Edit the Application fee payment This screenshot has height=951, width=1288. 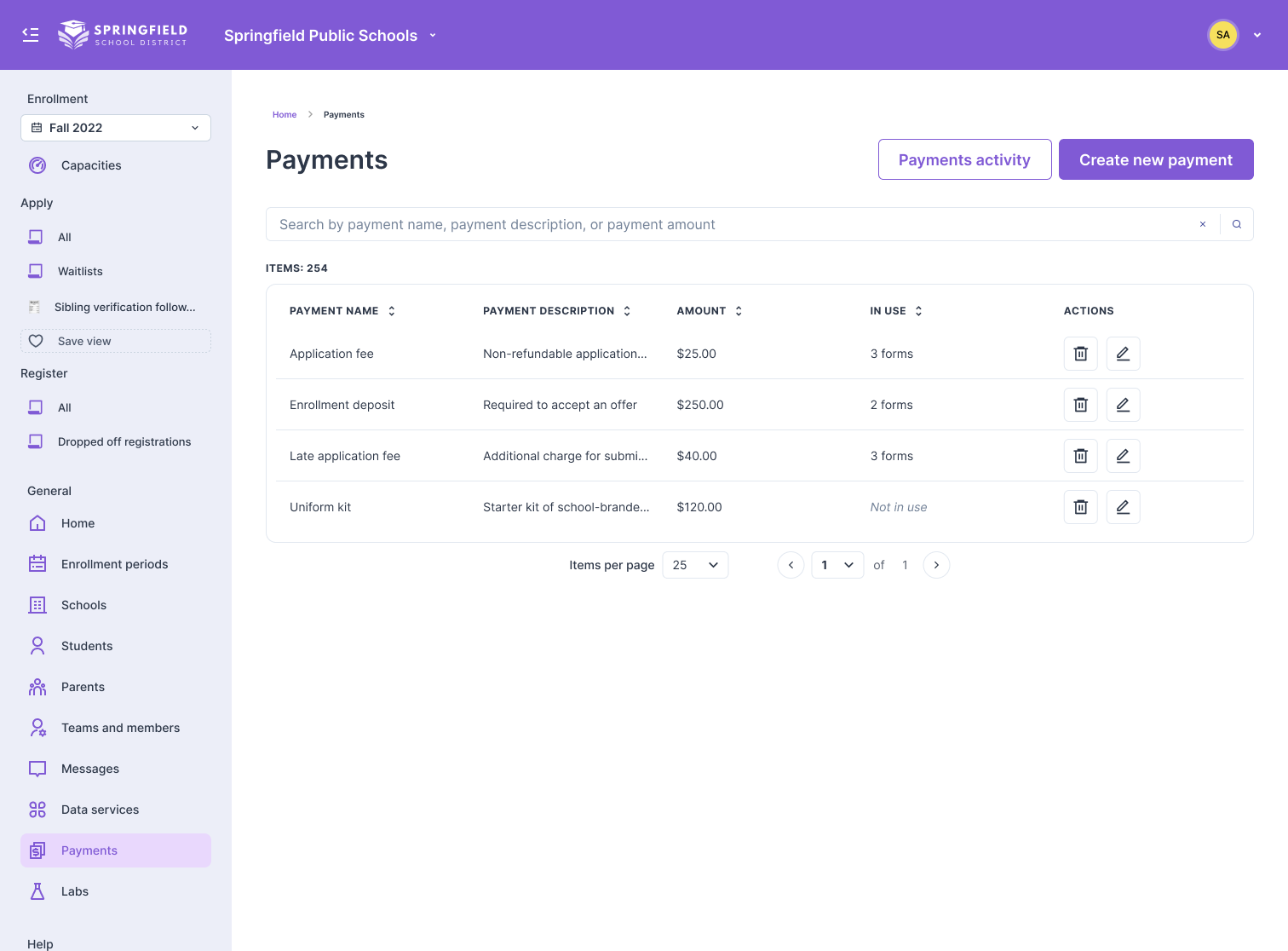(x=1123, y=354)
